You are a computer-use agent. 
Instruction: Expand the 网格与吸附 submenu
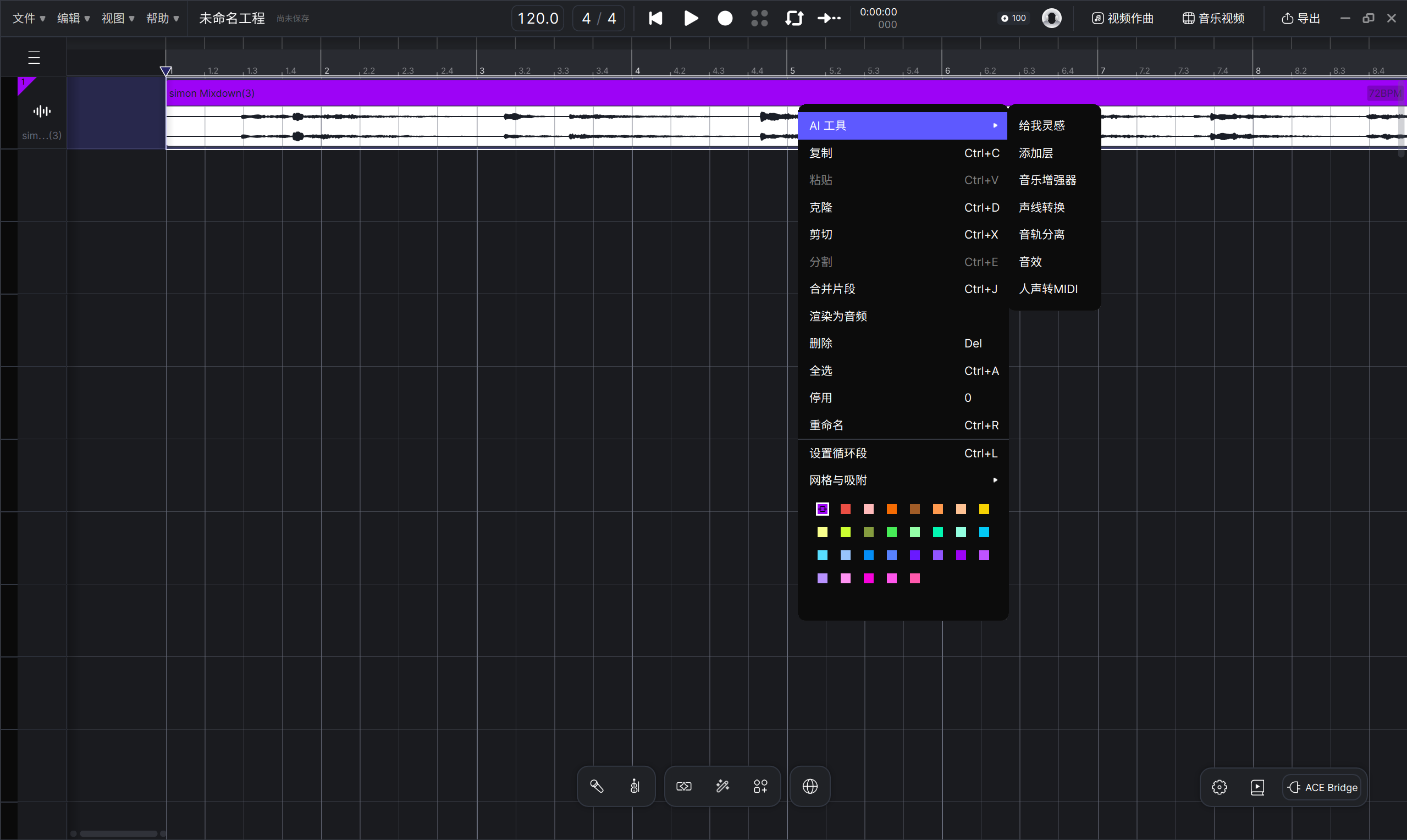click(x=903, y=480)
